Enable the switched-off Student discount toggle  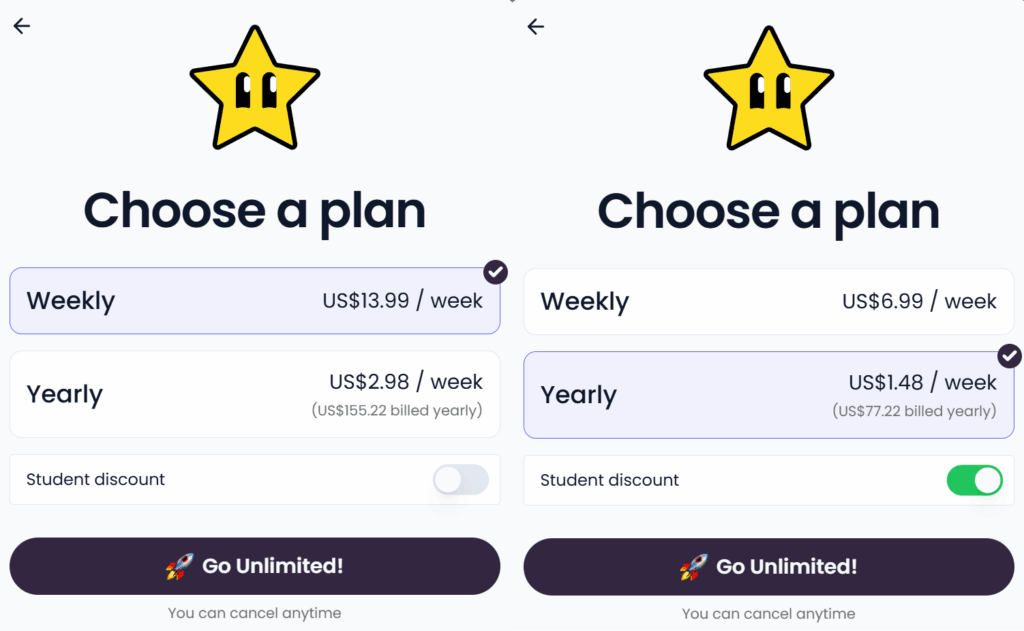point(460,480)
